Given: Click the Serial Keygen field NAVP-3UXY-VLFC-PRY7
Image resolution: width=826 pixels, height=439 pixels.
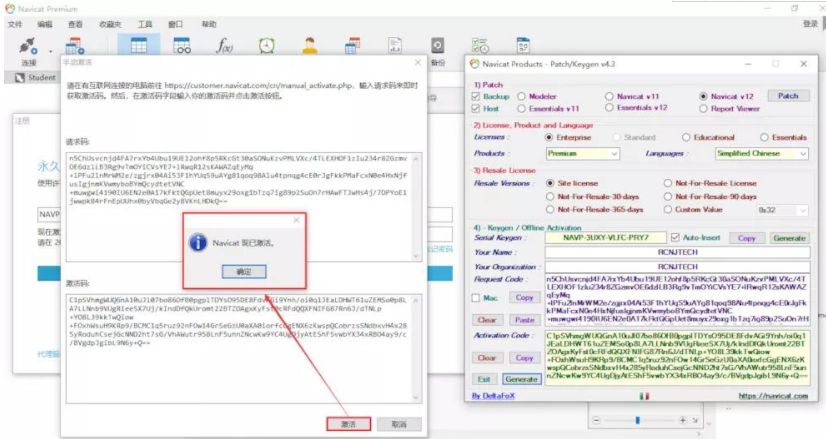Looking at the screenshot, I should (606, 238).
